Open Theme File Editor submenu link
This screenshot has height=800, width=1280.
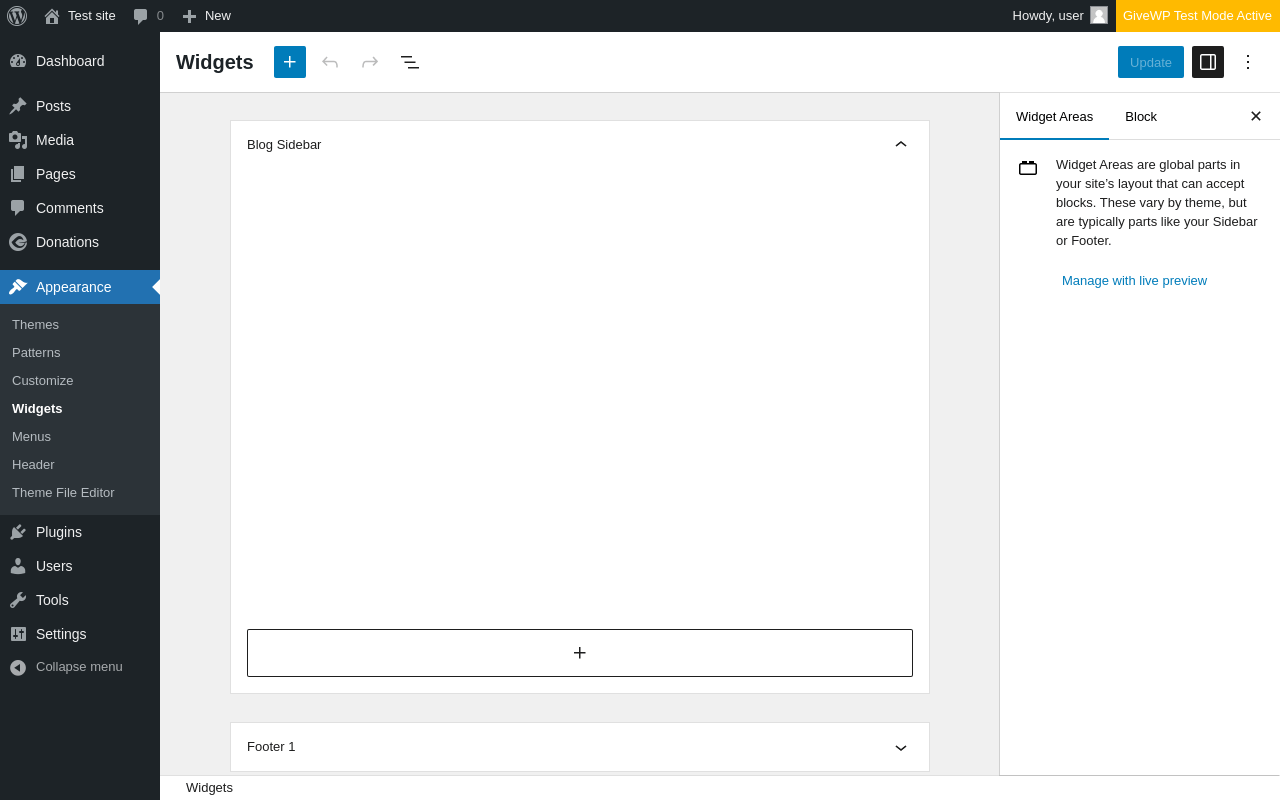tap(63, 492)
